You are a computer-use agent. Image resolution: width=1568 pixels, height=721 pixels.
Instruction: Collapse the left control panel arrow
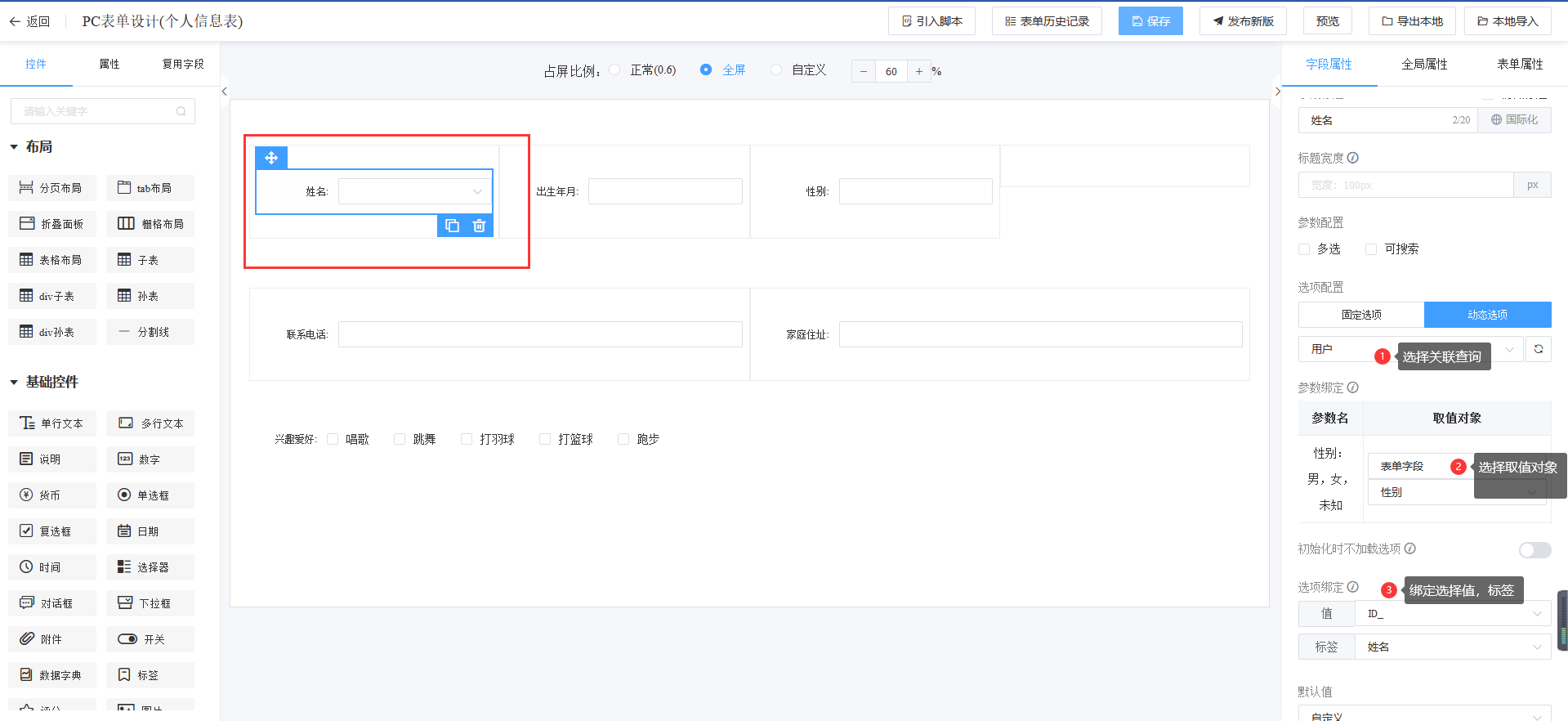224,92
